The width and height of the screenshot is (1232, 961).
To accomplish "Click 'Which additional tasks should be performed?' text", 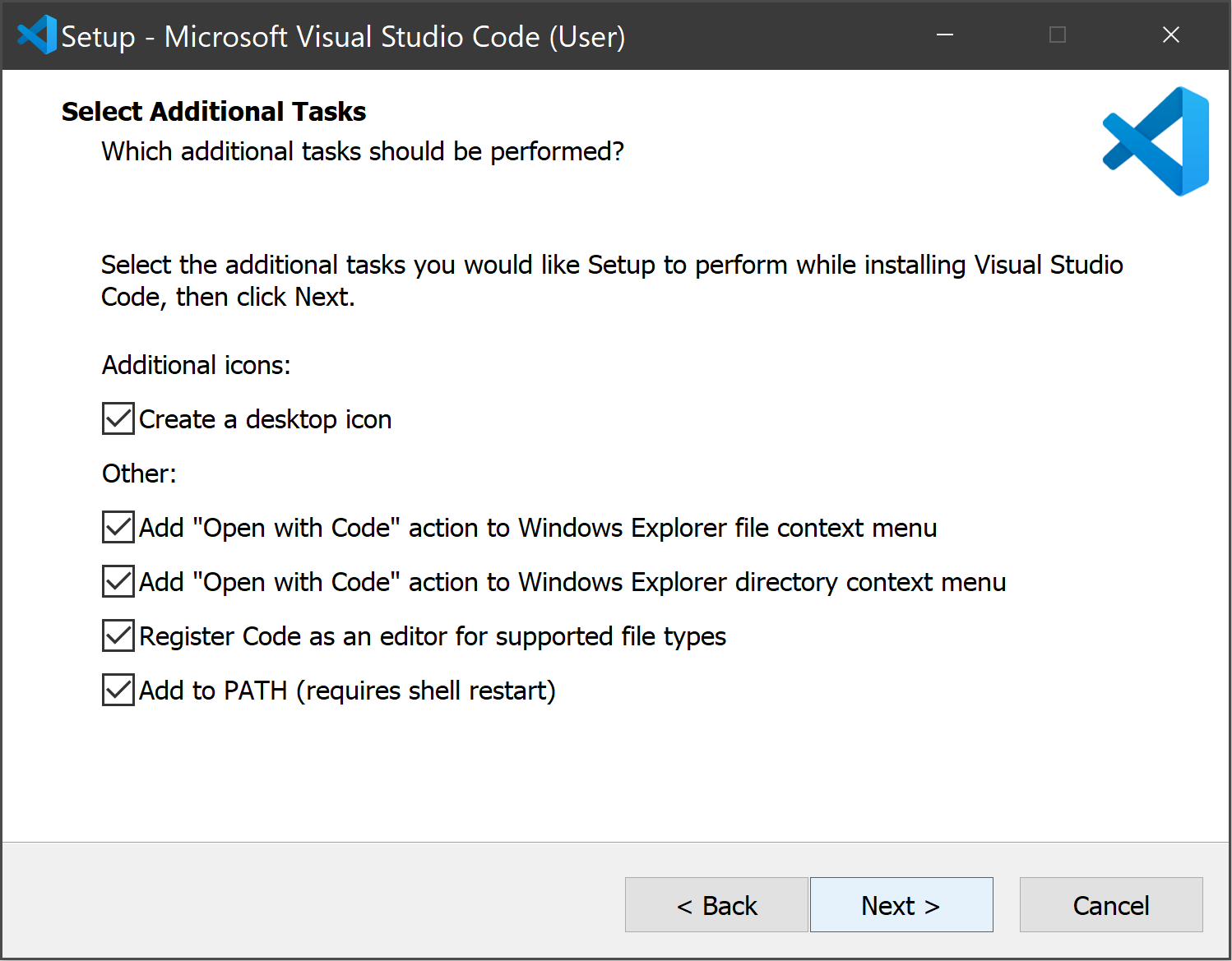I will coord(363,152).
